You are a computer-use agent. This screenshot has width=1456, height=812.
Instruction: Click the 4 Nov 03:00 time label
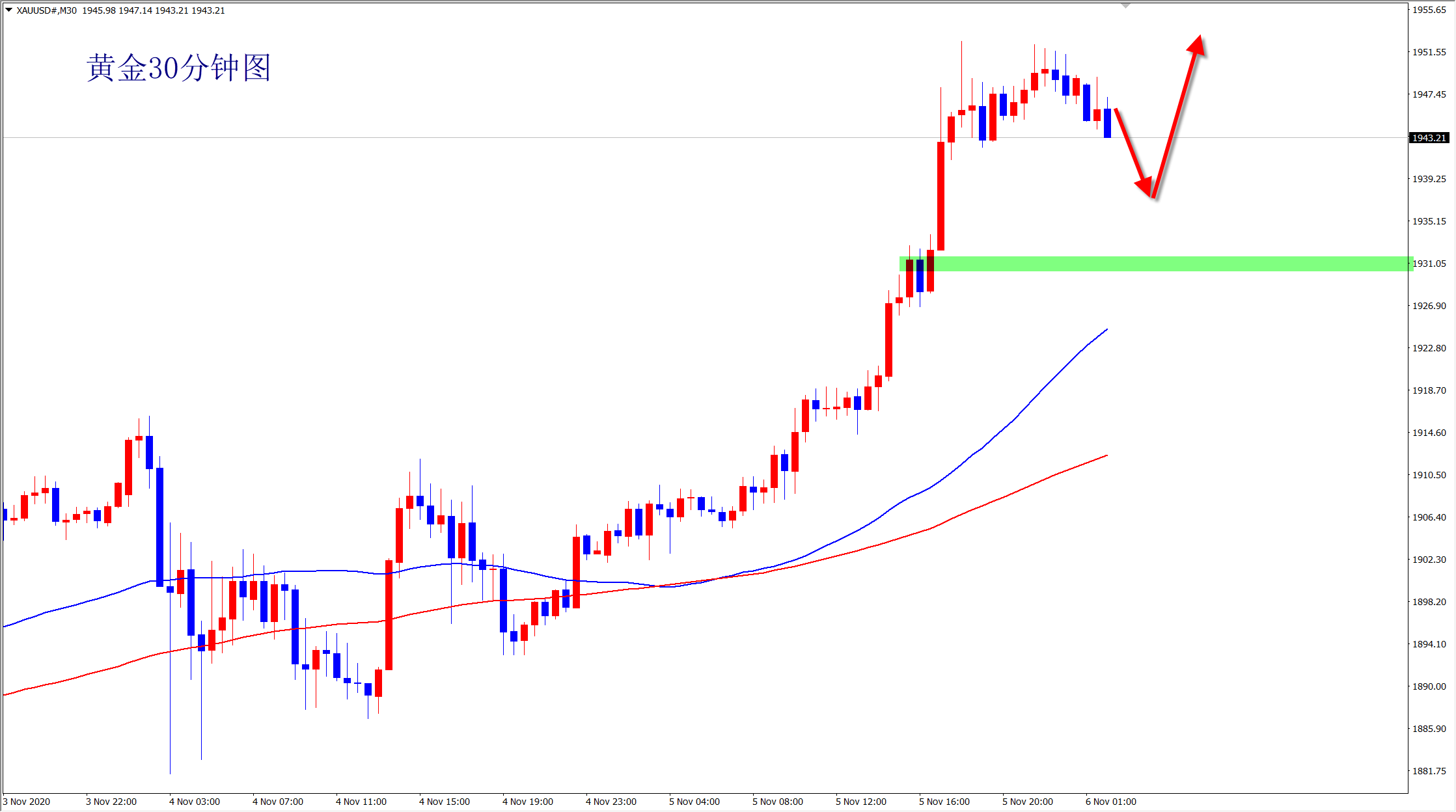coord(194,802)
